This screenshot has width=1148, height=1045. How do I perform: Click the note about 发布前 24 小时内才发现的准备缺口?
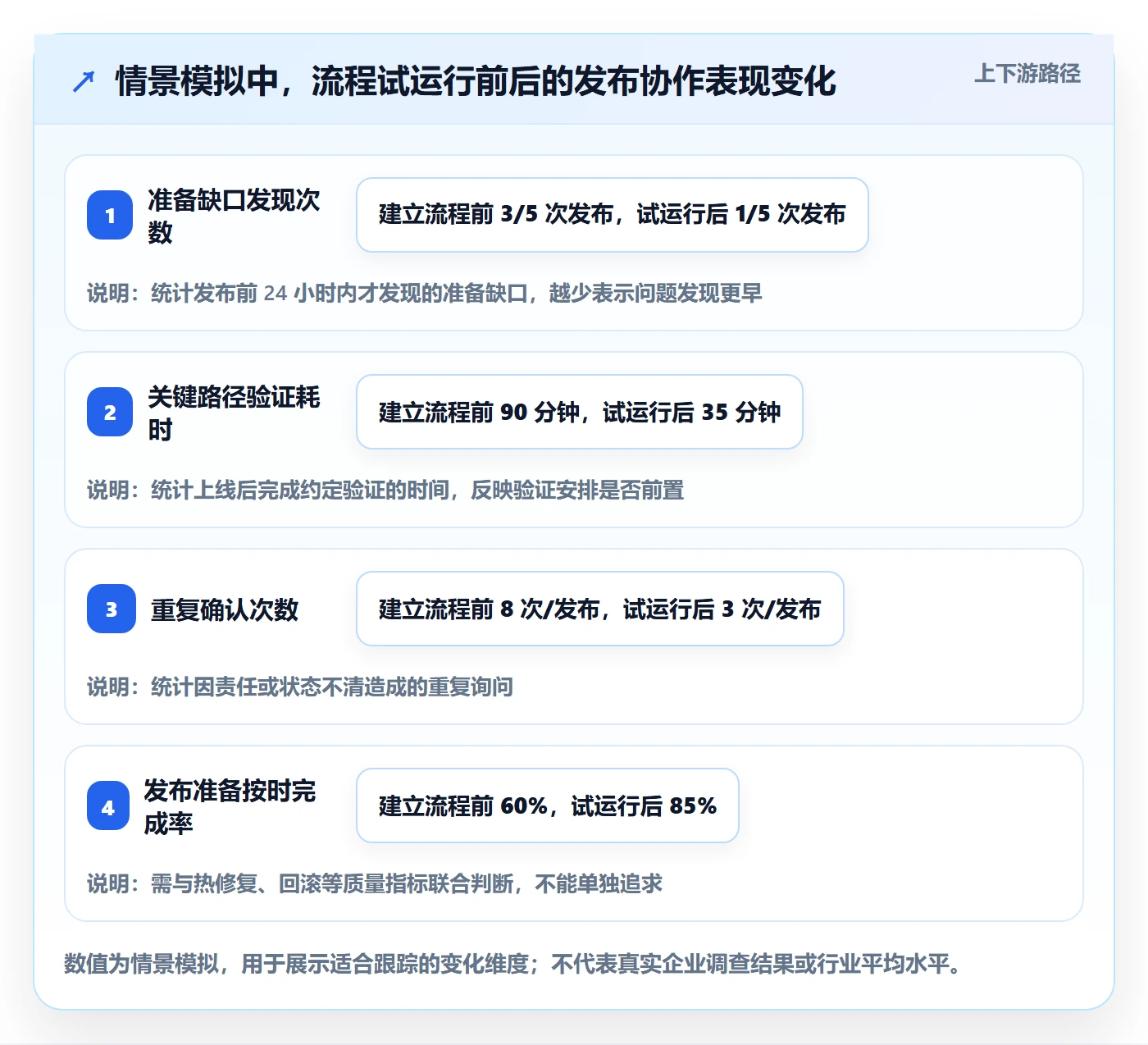425,293
